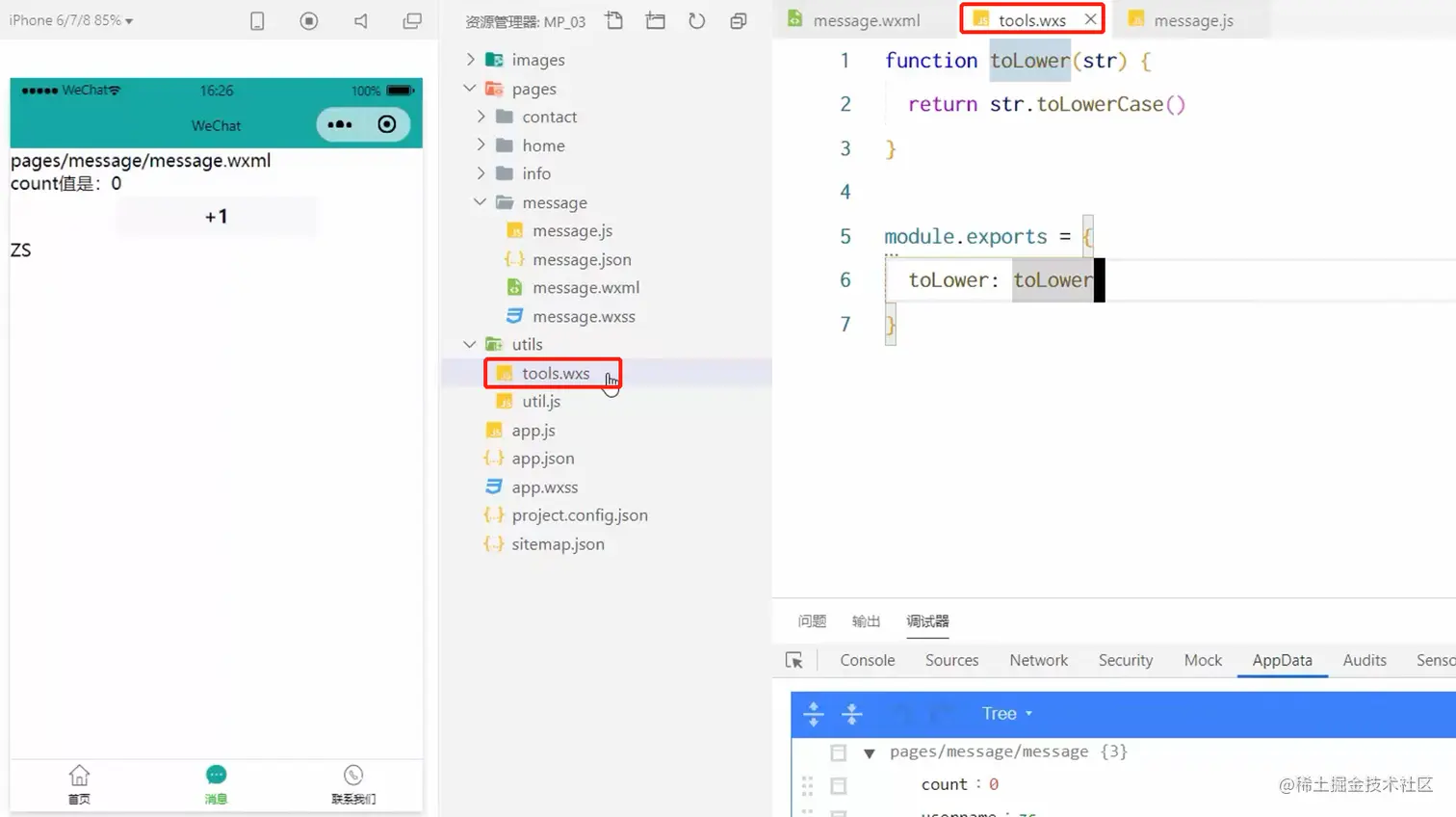Close the tools.wxs editor tab
Image resolution: width=1456 pixels, height=817 pixels.
pos(1090,19)
